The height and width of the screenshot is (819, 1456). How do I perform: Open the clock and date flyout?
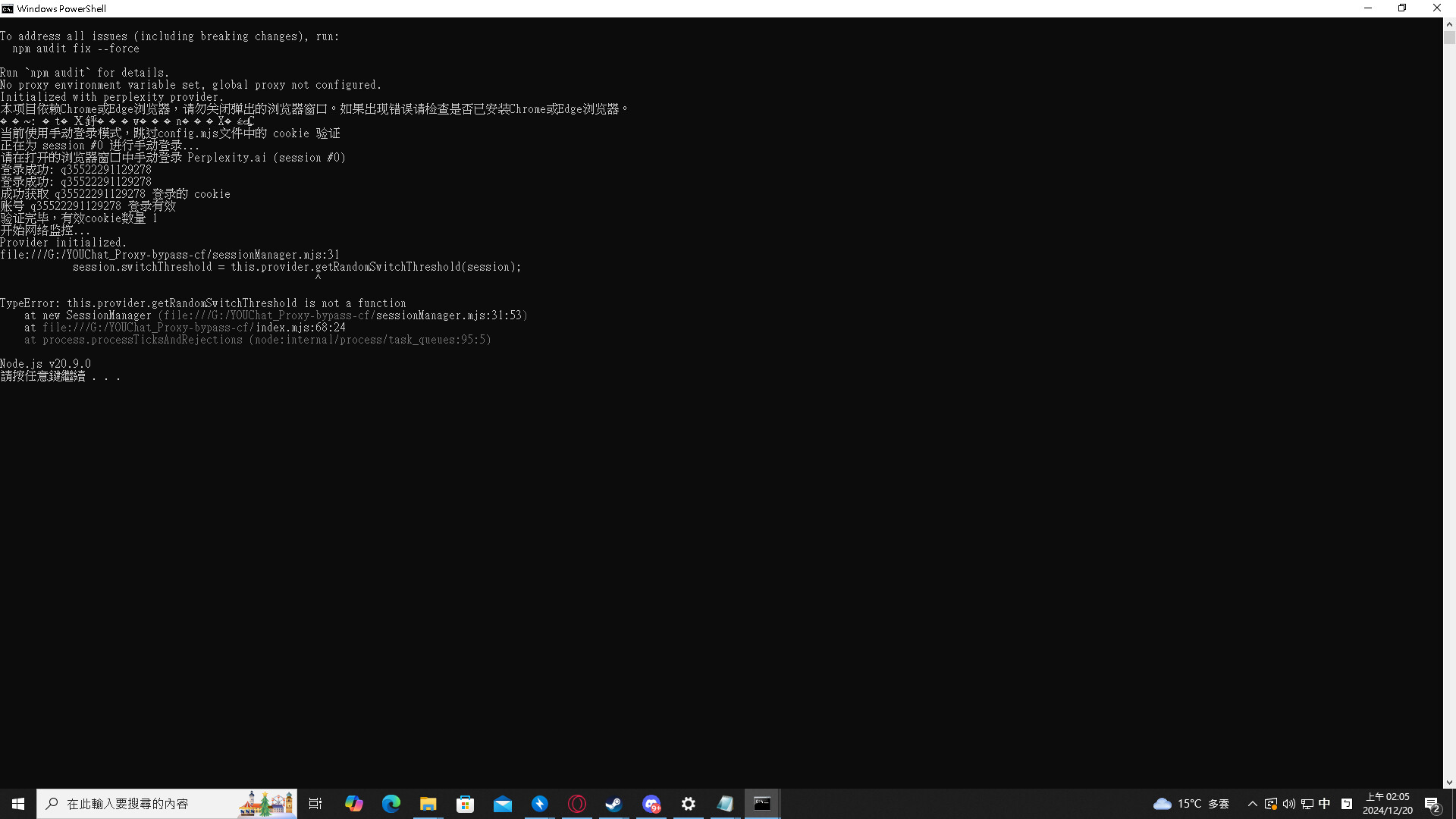click(1388, 804)
